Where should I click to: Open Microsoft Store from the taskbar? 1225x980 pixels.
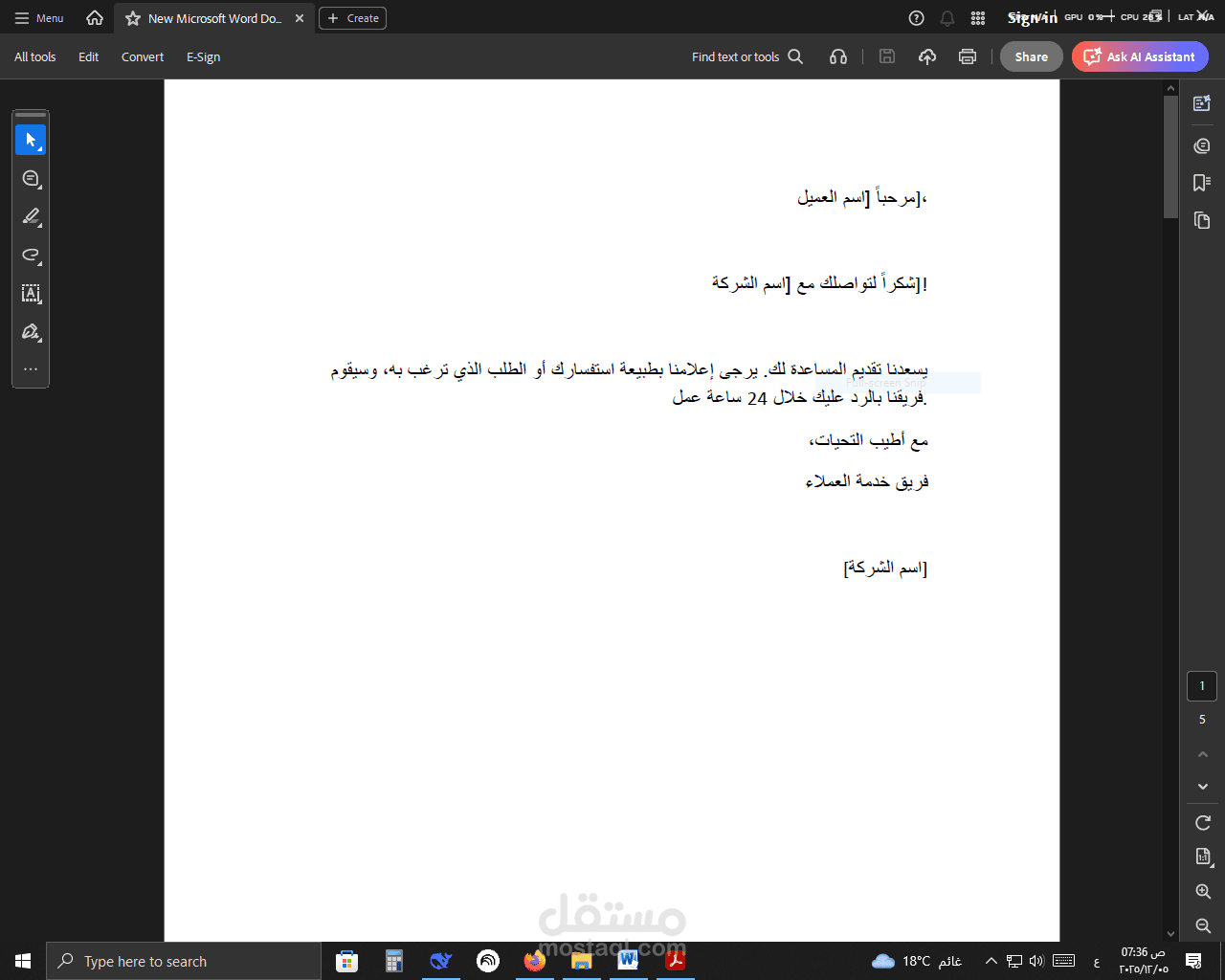(x=346, y=961)
